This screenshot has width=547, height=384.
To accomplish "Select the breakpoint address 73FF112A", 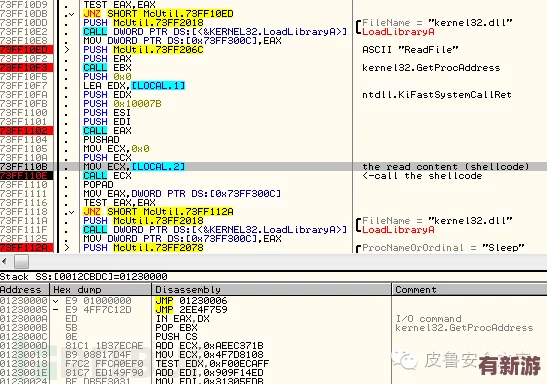I will click(27, 248).
